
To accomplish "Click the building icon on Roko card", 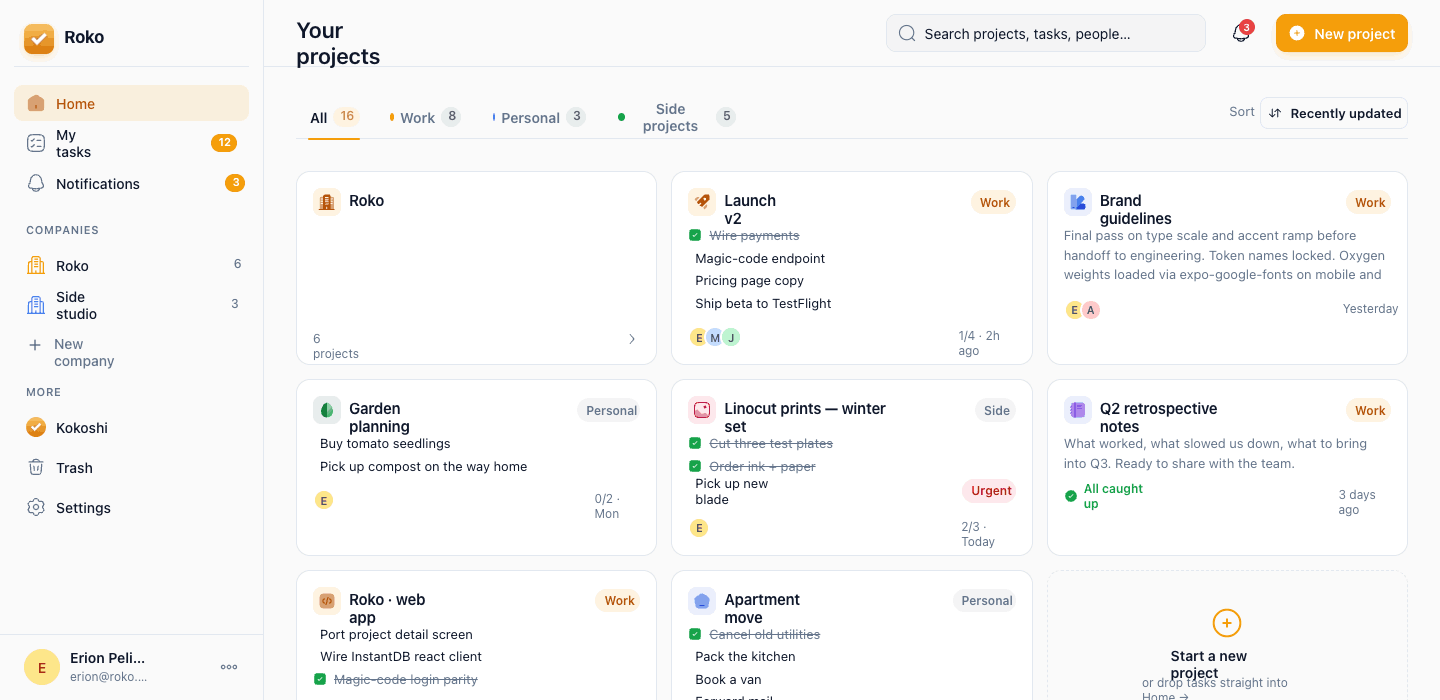I will point(327,202).
